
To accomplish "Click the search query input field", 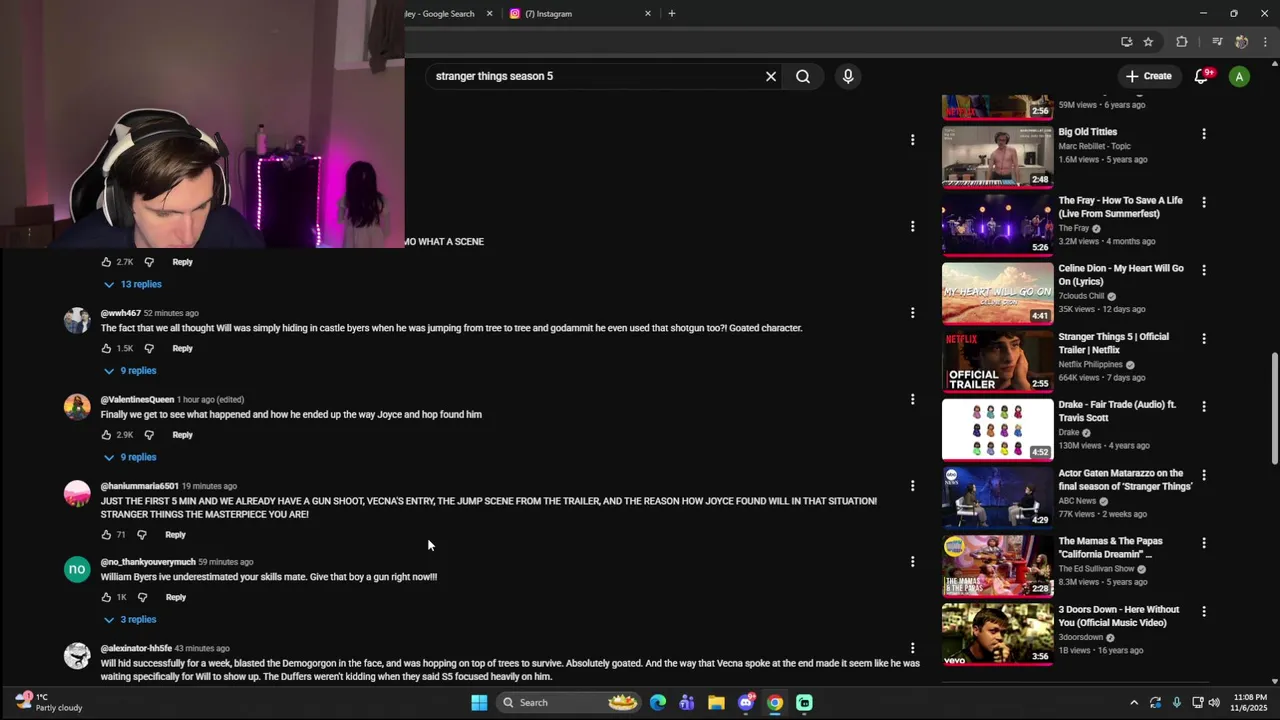I will 595,76.
